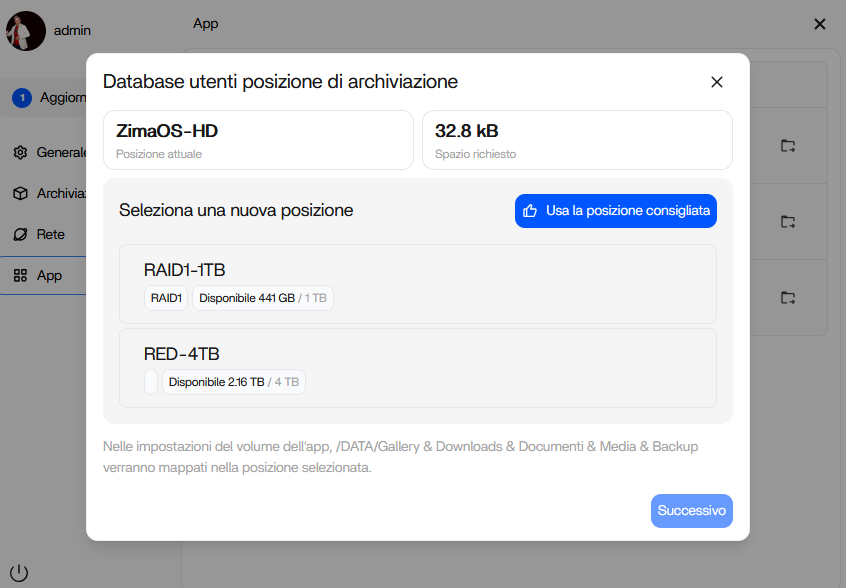846x588 pixels.
Task: Click the 32.8 kB required space card
Action: click(577, 140)
